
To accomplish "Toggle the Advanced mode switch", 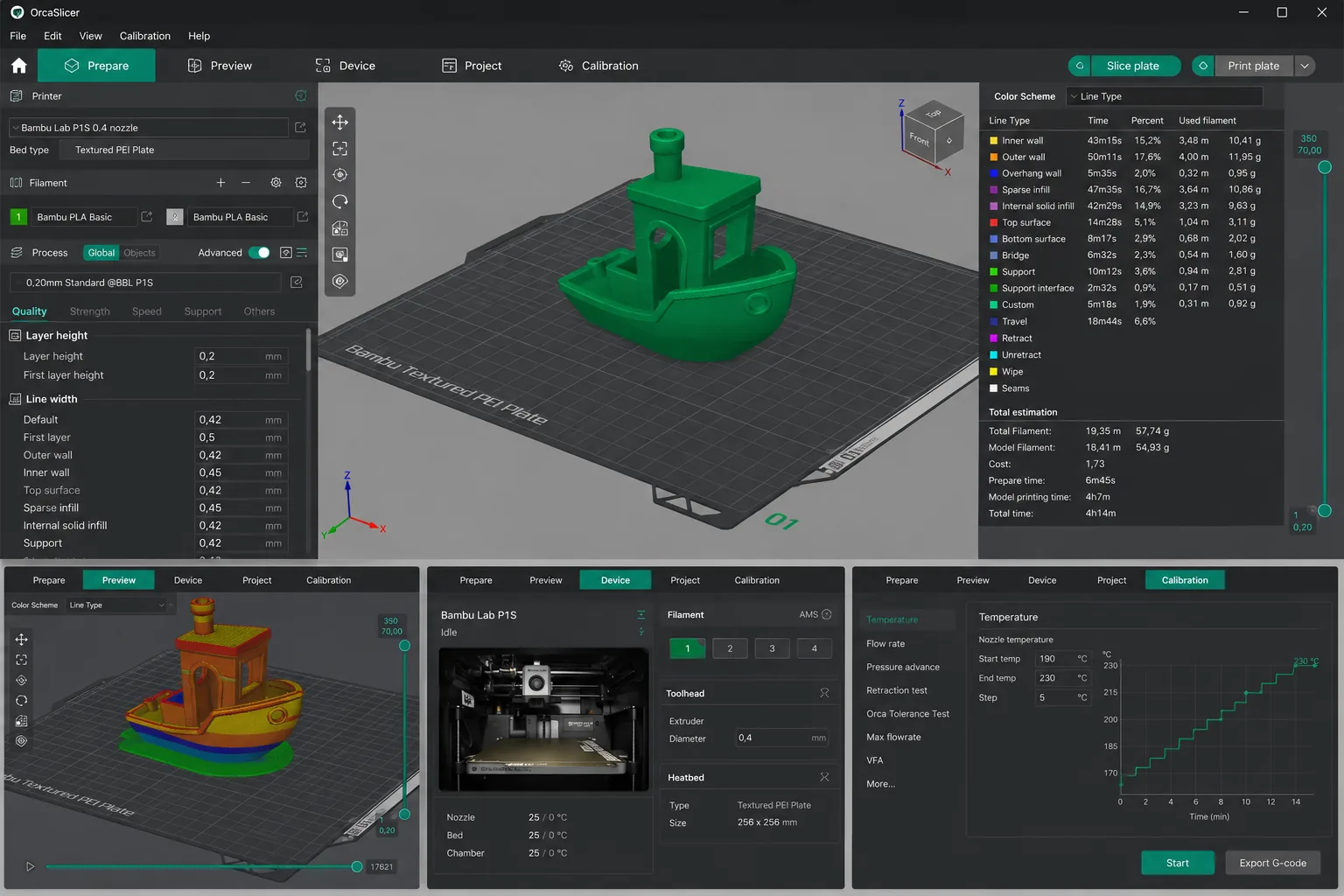I will click(x=259, y=253).
